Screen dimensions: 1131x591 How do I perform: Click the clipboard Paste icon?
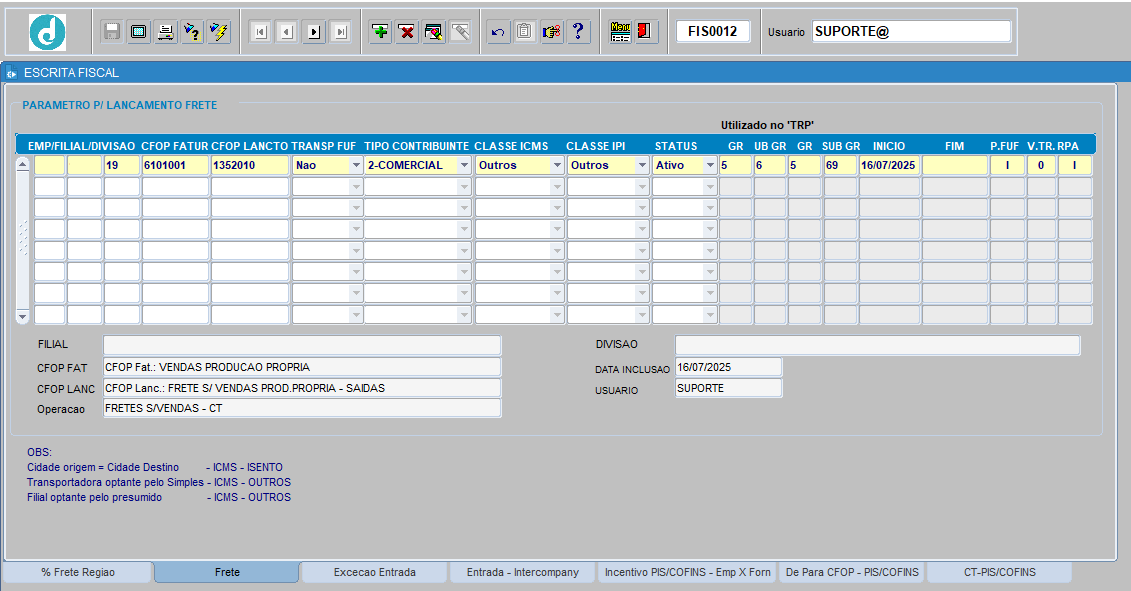524,31
